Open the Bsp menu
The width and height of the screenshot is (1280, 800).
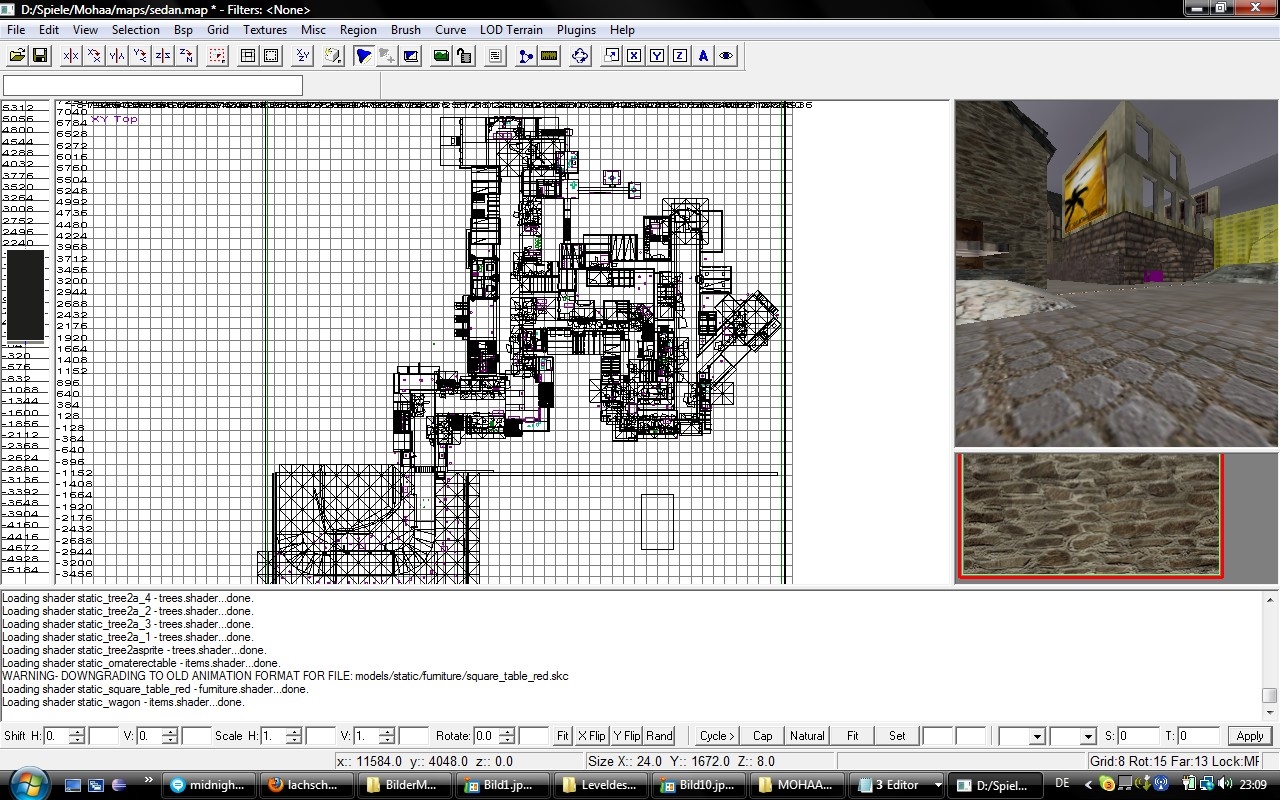[183, 30]
